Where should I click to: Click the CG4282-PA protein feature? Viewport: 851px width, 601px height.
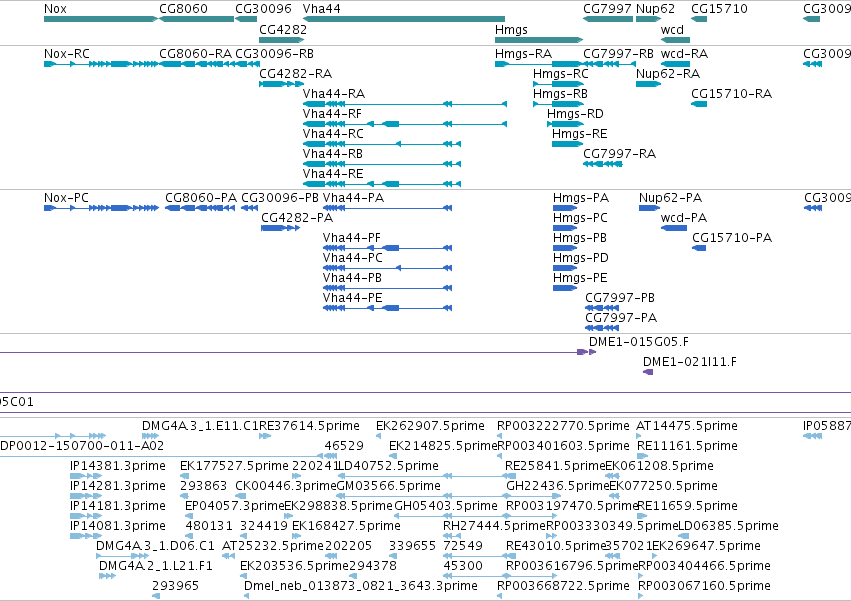[x=281, y=228]
